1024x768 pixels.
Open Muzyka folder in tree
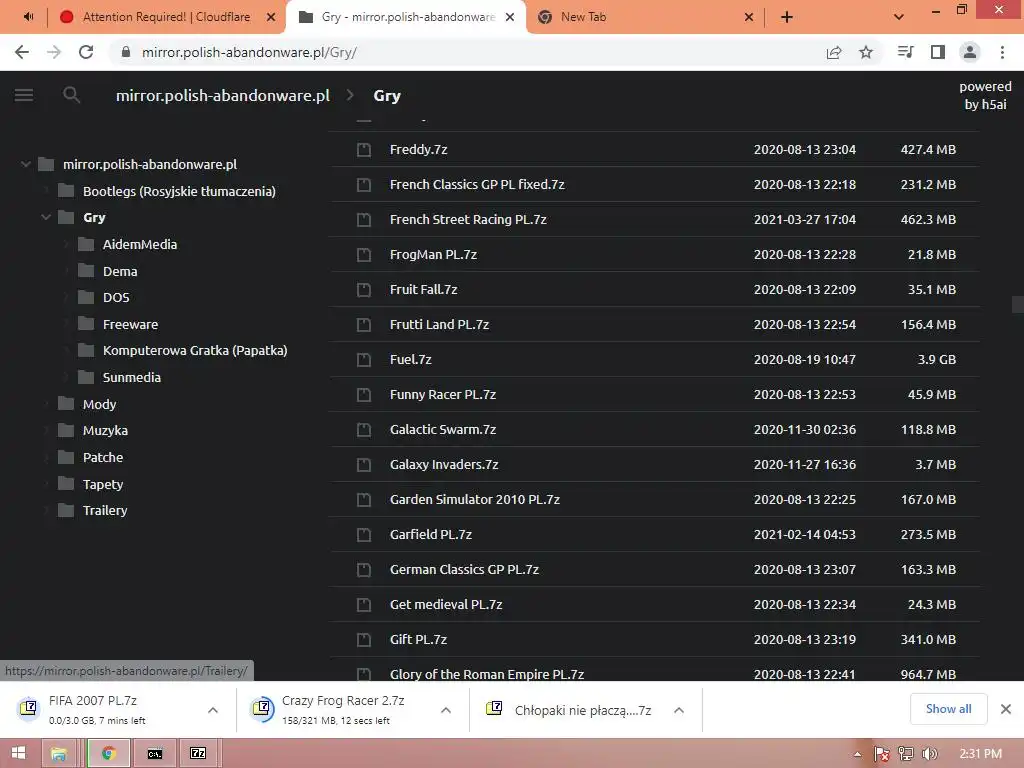[105, 430]
